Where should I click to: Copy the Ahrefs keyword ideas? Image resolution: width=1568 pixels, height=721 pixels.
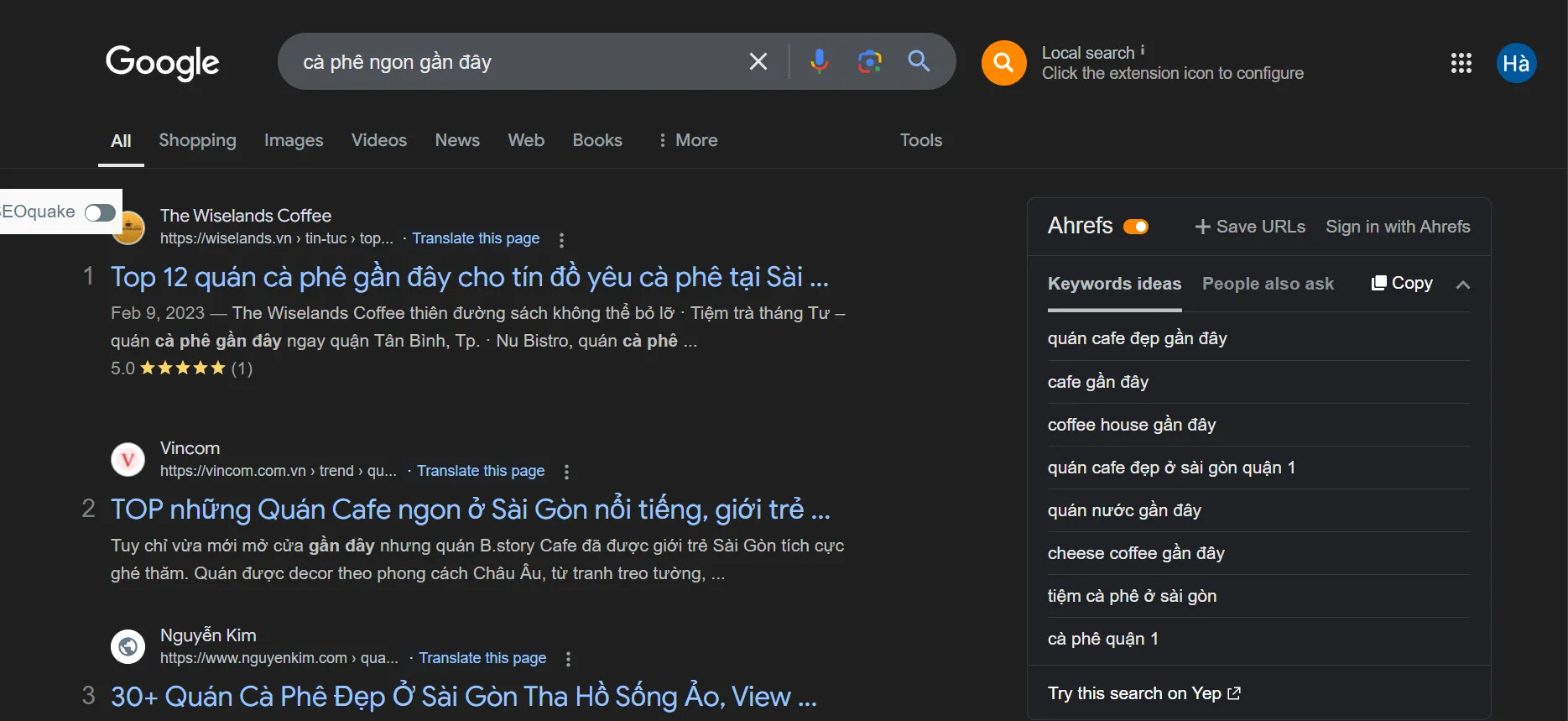point(1402,283)
